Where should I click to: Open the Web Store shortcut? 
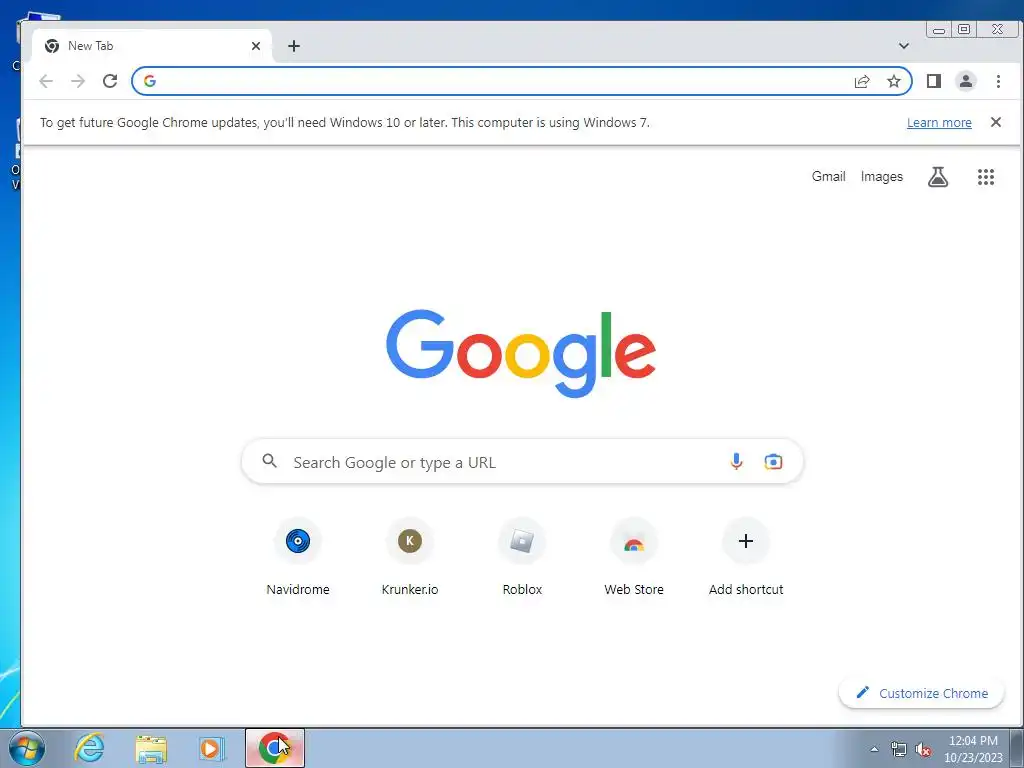tap(633, 556)
